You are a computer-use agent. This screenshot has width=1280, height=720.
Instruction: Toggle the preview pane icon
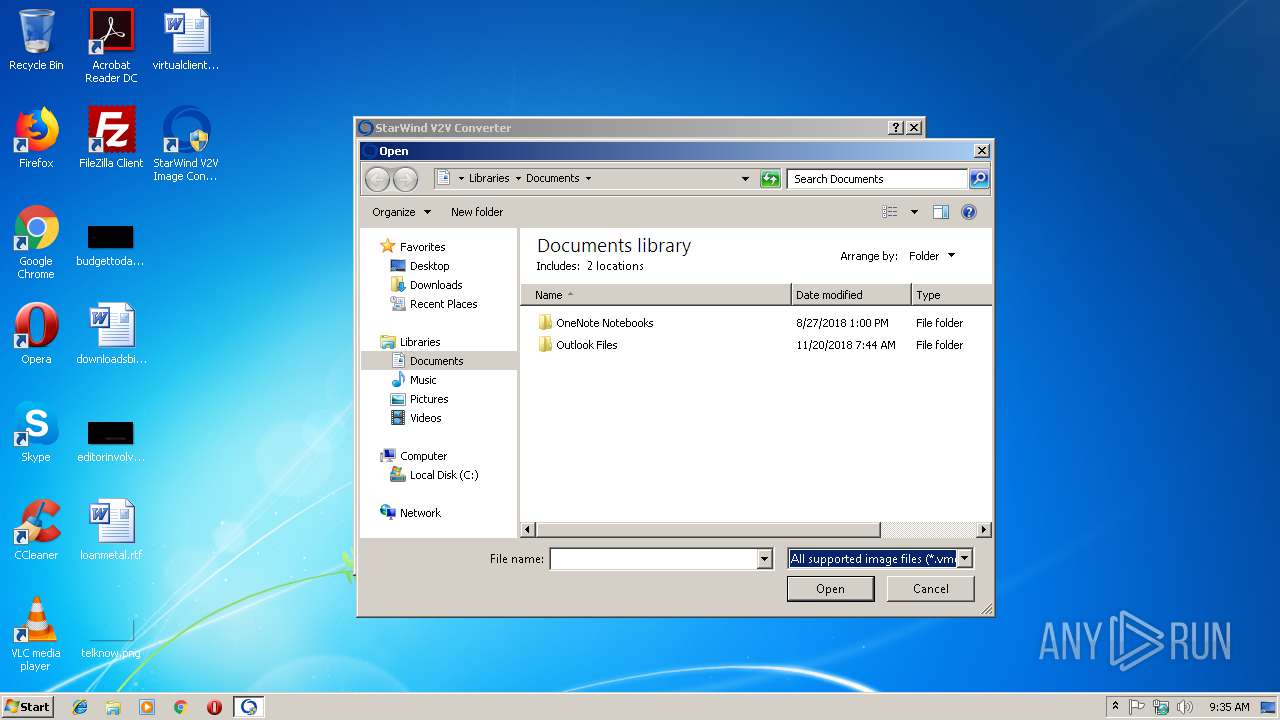click(x=940, y=212)
